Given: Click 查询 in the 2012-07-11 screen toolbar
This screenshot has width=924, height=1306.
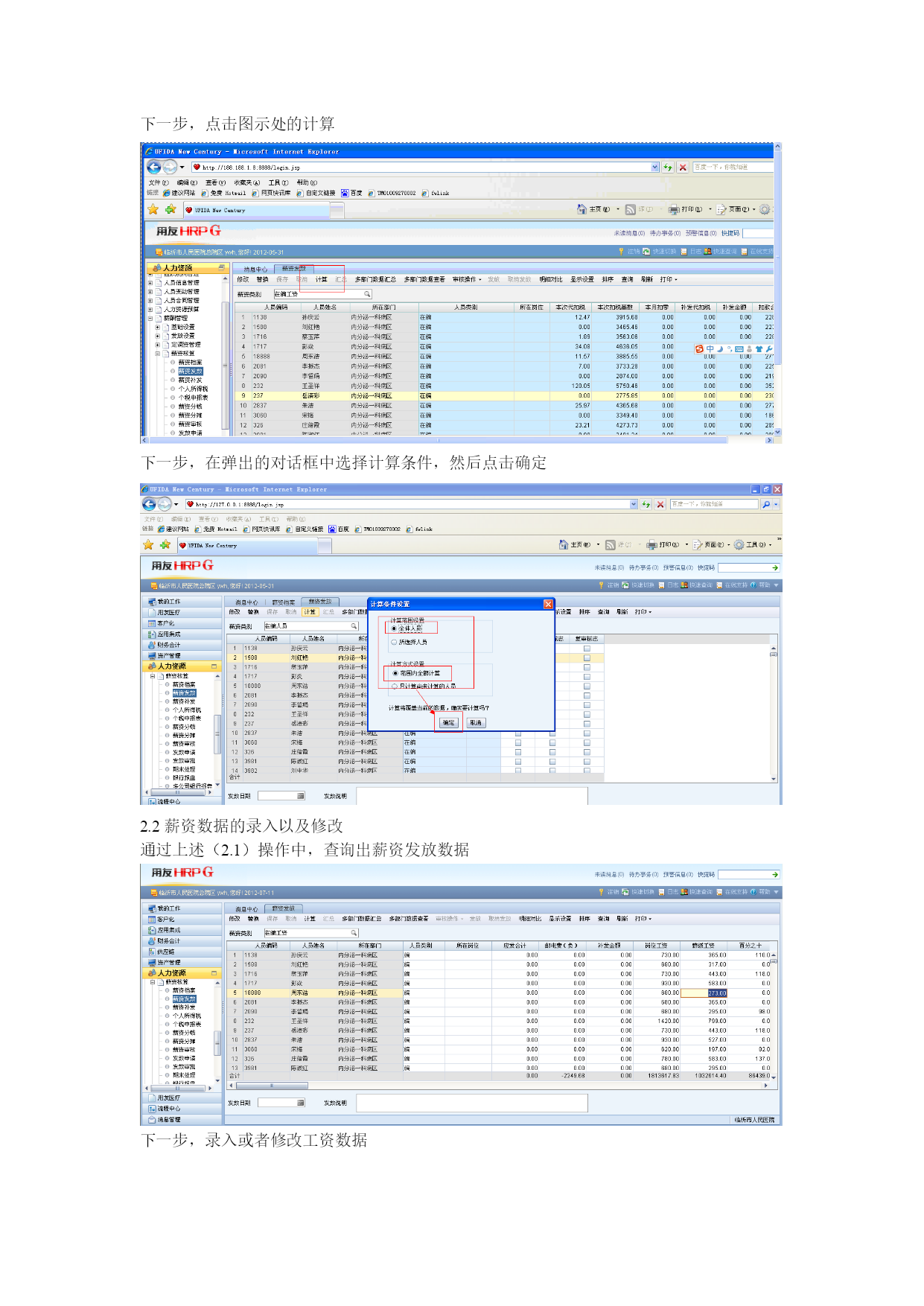Looking at the screenshot, I should (604, 919).
